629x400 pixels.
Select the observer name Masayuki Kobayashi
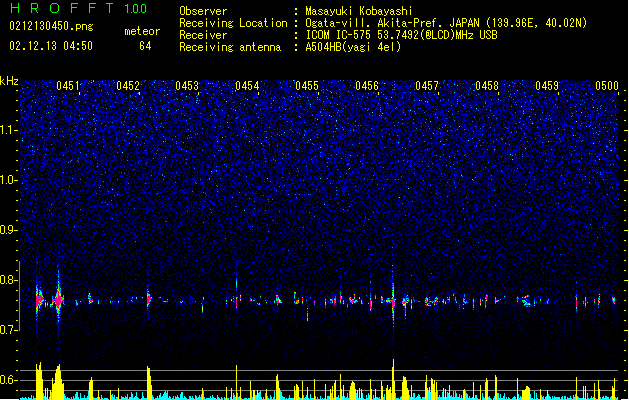click(359, 11)
